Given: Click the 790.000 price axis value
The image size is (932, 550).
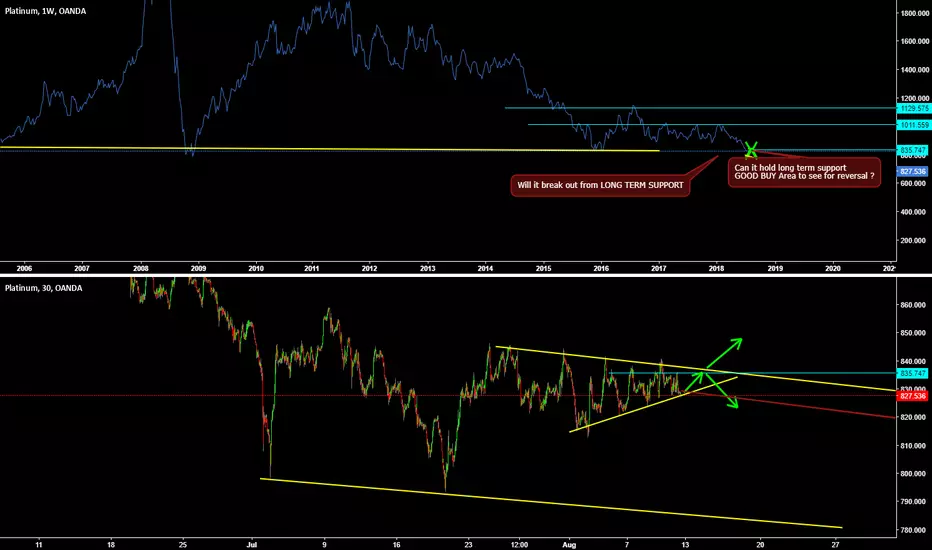Looking at the screenshot, I should [914, 502].
